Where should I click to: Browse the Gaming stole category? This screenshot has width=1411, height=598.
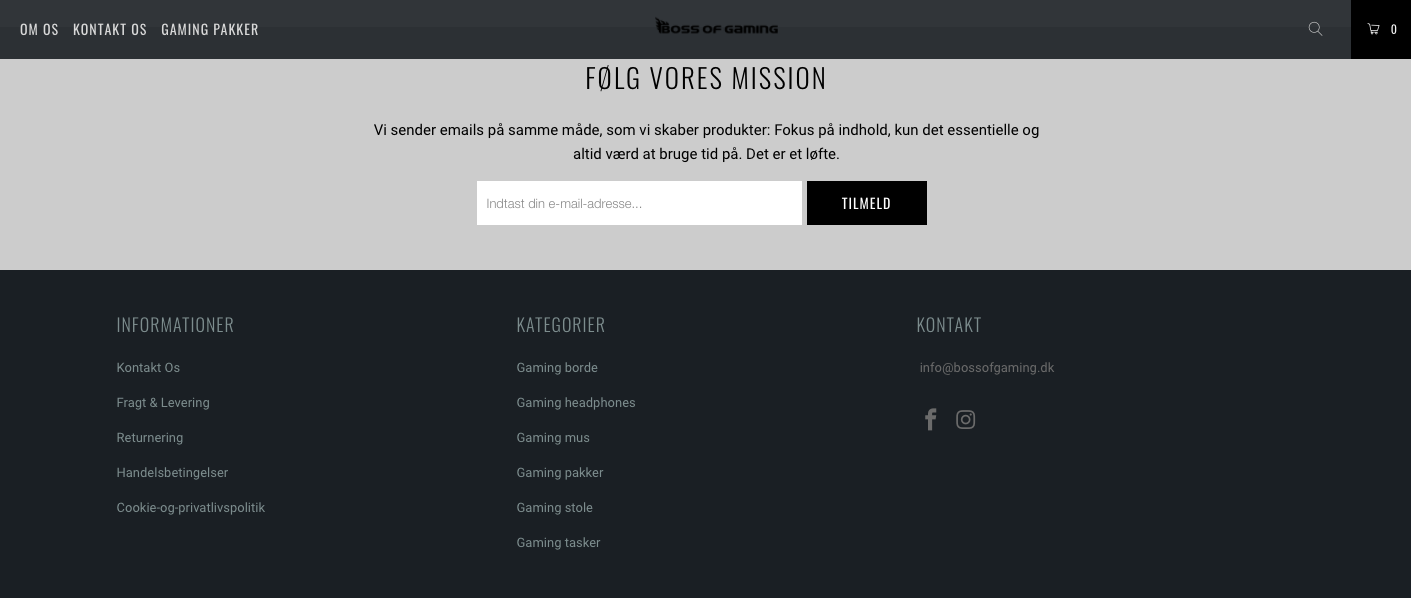click(x=555, y=508)
